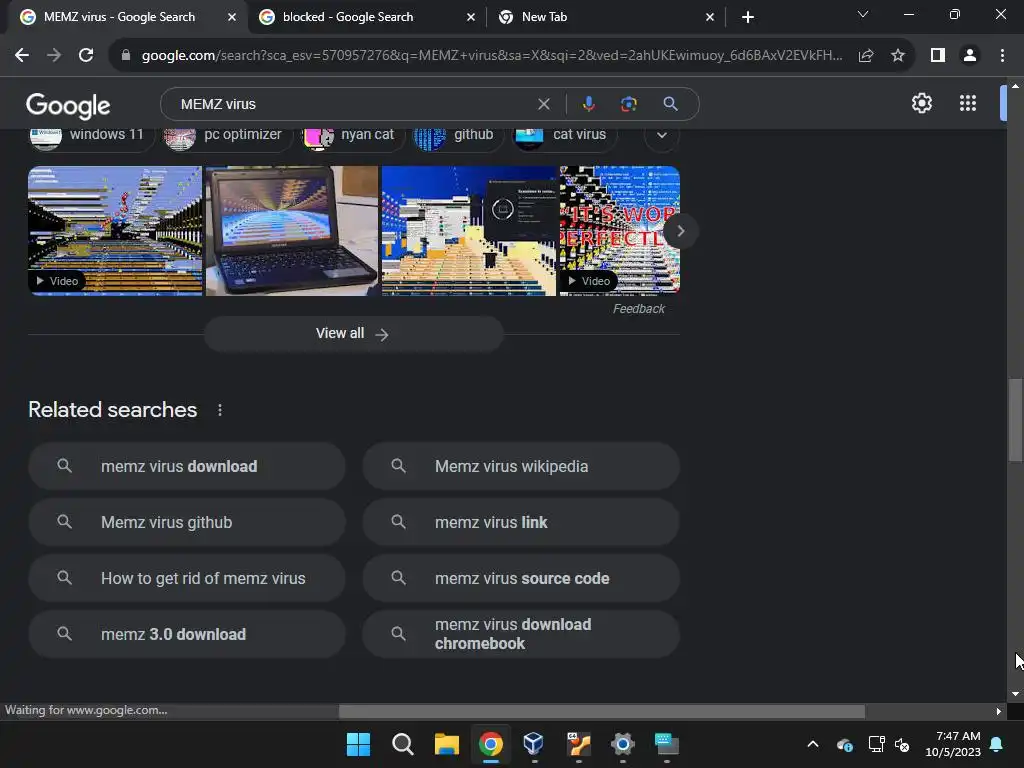
Task: View site information lock icon
Action: pyautogui.click(x=125, y=56)
